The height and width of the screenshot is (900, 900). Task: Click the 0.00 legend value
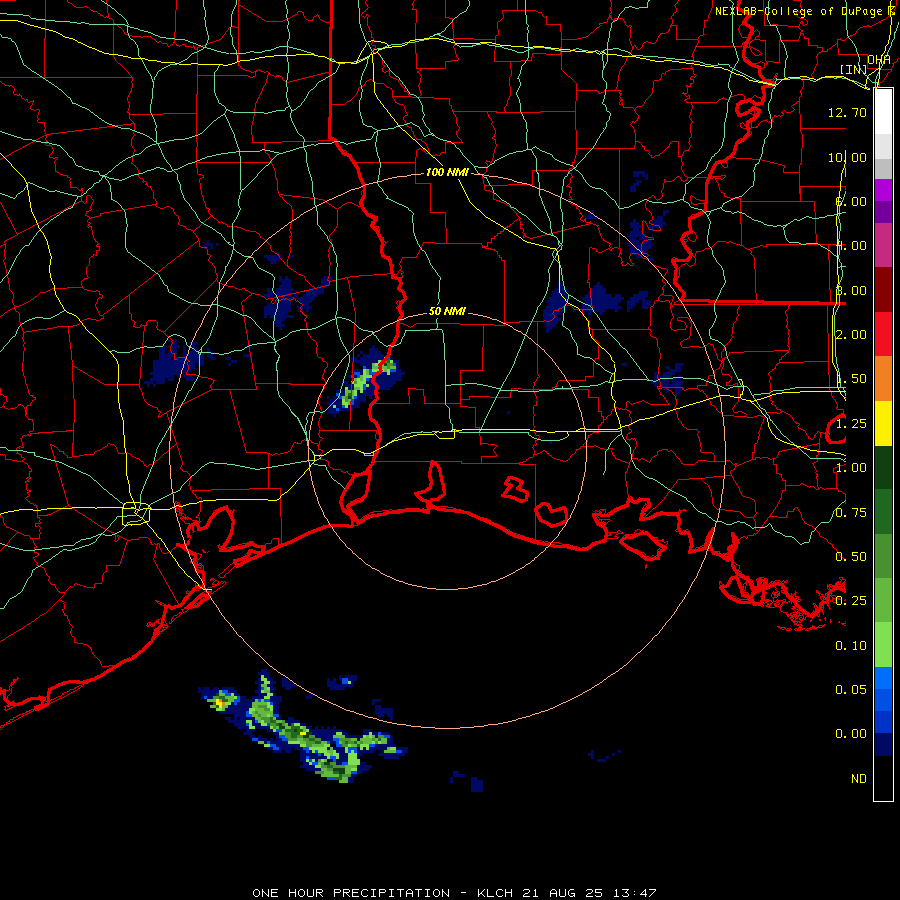[x=851, y=734]
